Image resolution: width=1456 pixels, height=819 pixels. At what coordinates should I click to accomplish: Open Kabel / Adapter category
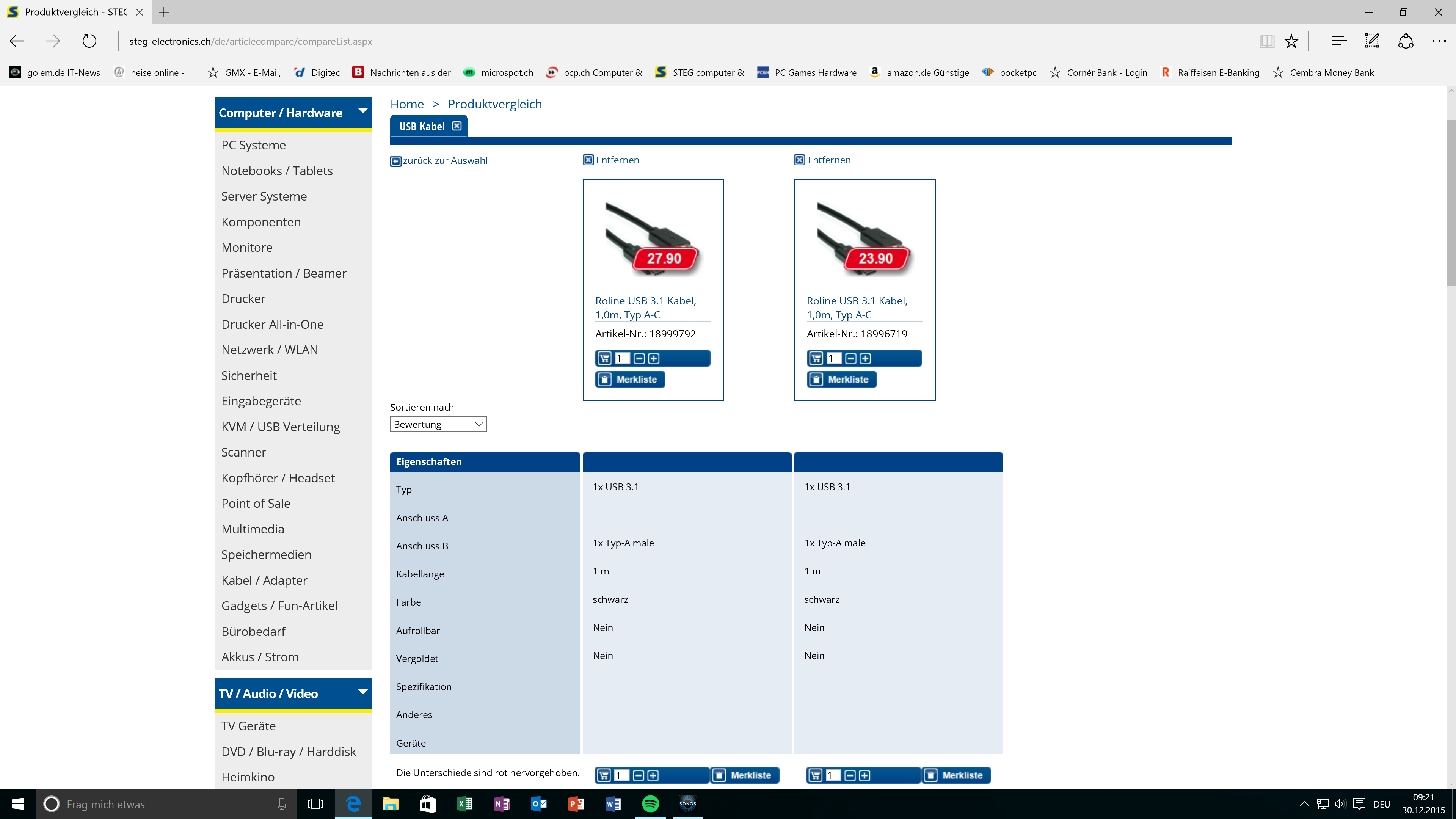(x=265, y=581)
